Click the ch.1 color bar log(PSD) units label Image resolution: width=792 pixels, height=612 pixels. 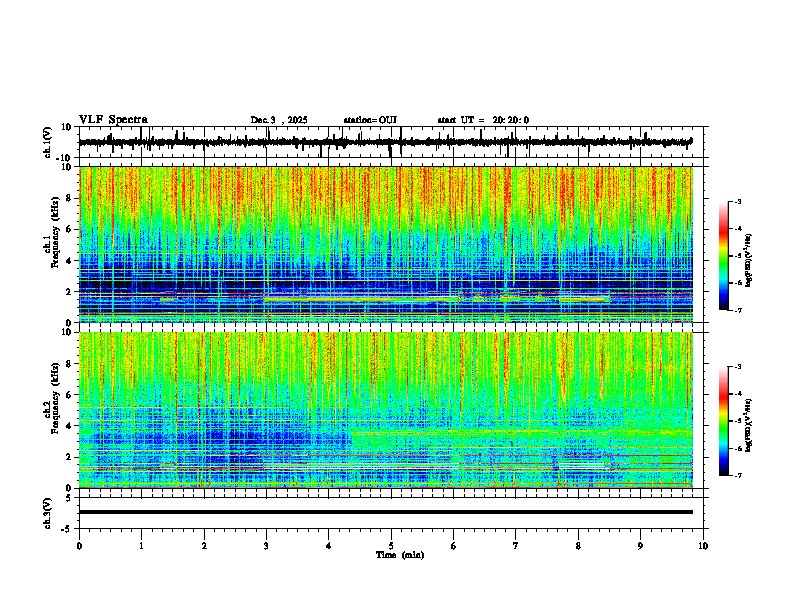coord(749,261)
